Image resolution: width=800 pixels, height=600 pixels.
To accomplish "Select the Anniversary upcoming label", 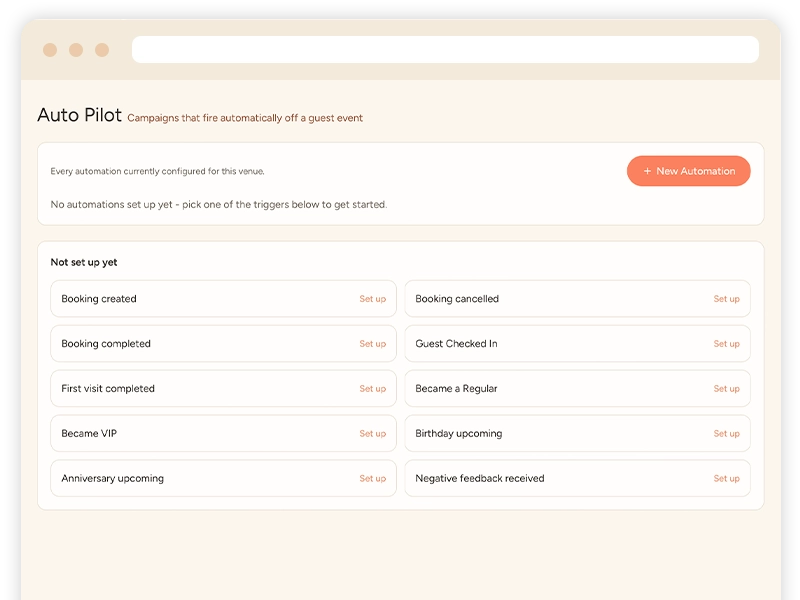I will [x=112, y=479].
